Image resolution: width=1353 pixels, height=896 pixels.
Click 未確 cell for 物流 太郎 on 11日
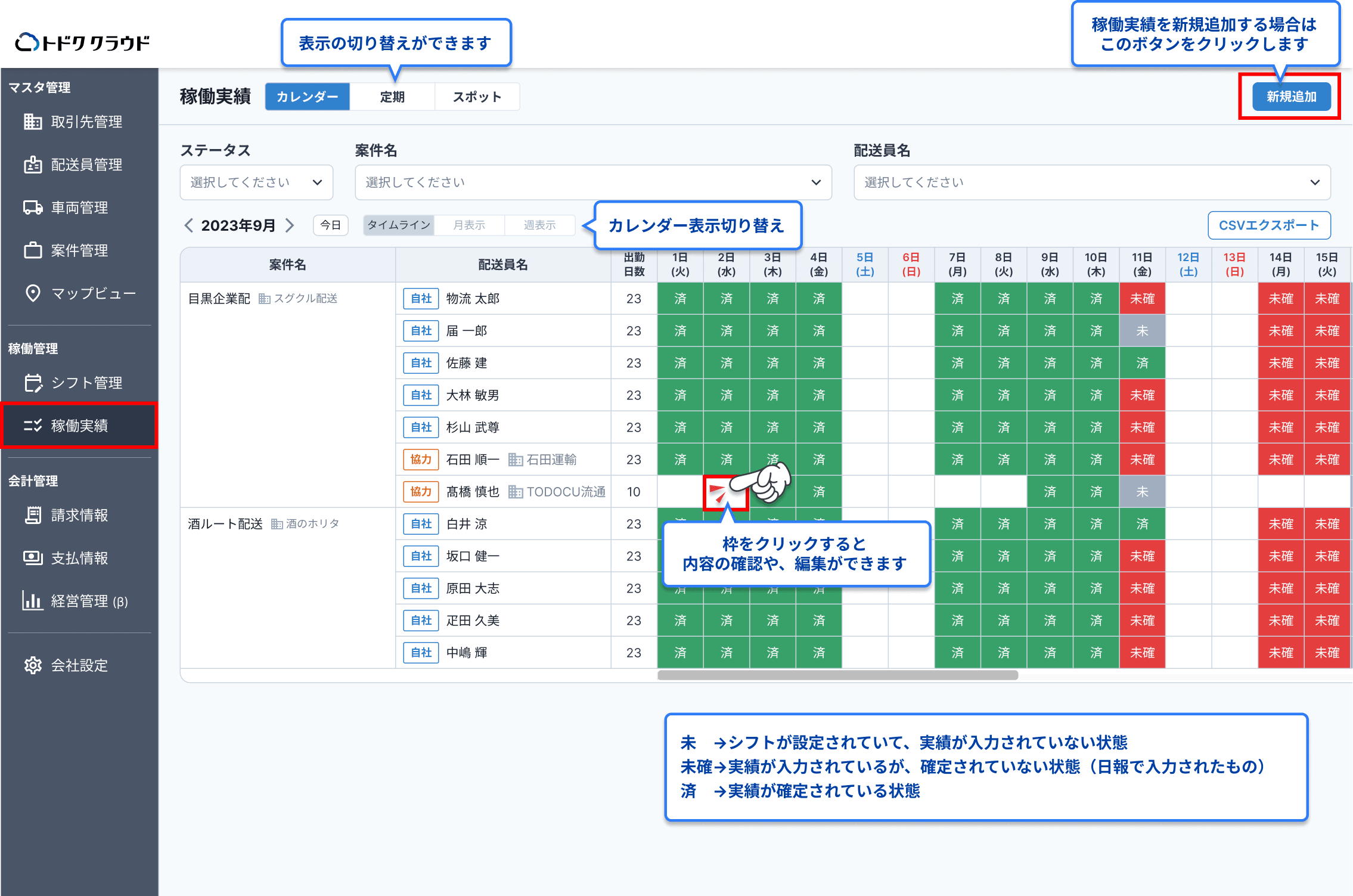pos(1142,299)
